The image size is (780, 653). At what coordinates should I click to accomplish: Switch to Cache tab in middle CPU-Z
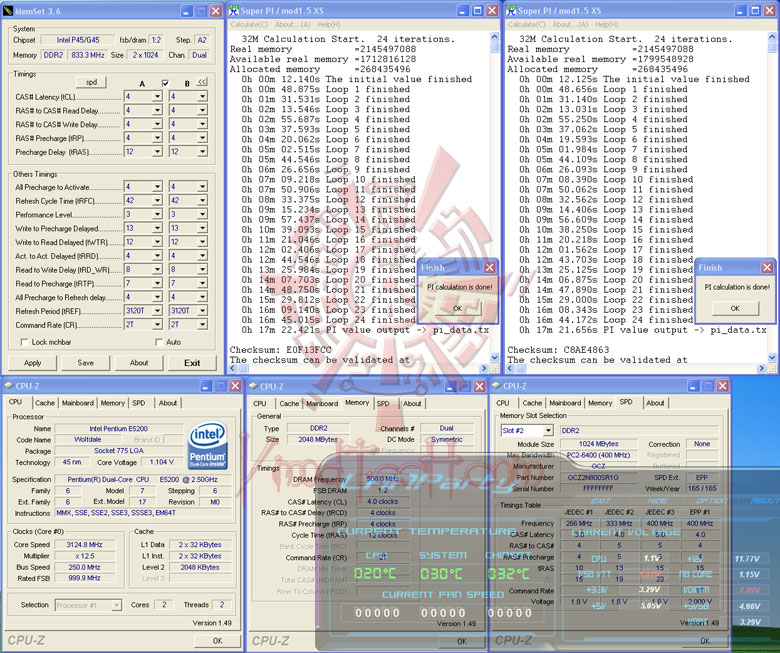coord(289,403)
